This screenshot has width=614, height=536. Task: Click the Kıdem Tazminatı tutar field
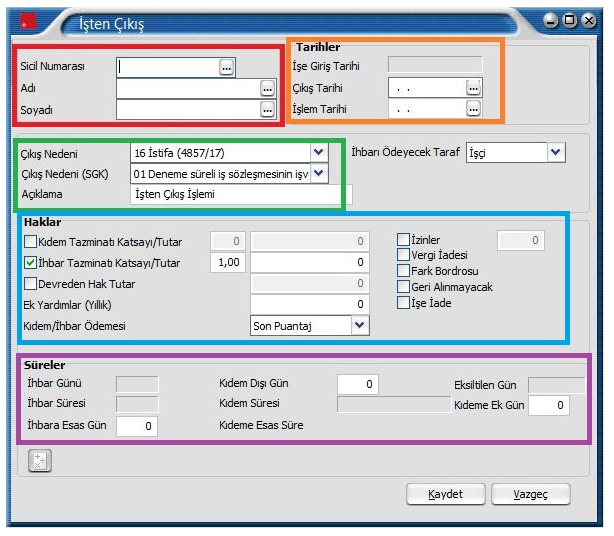(310, 241)
